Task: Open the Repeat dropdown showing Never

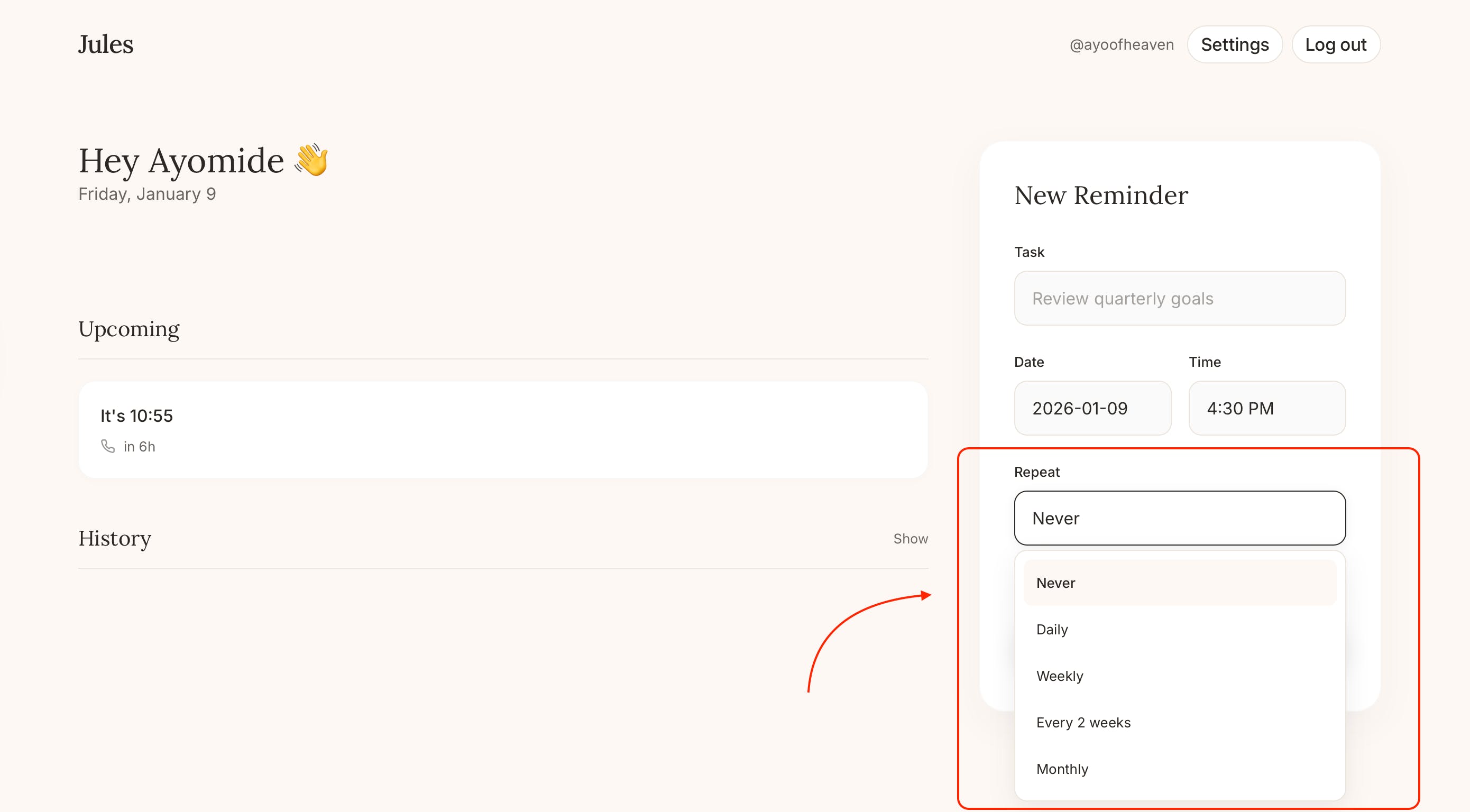Action: [x=1180, y=518]
